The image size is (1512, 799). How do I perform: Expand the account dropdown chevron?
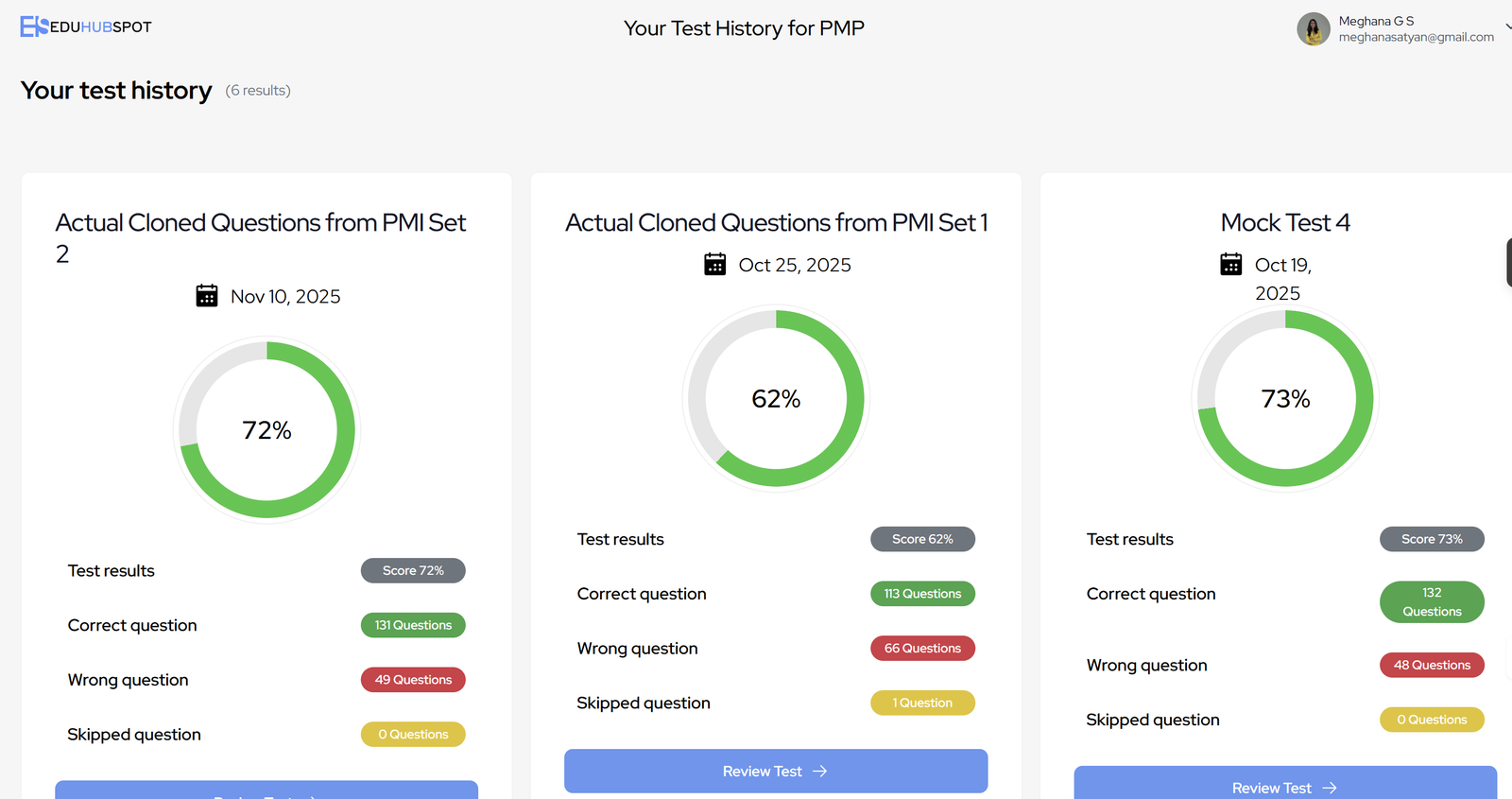1508,26
